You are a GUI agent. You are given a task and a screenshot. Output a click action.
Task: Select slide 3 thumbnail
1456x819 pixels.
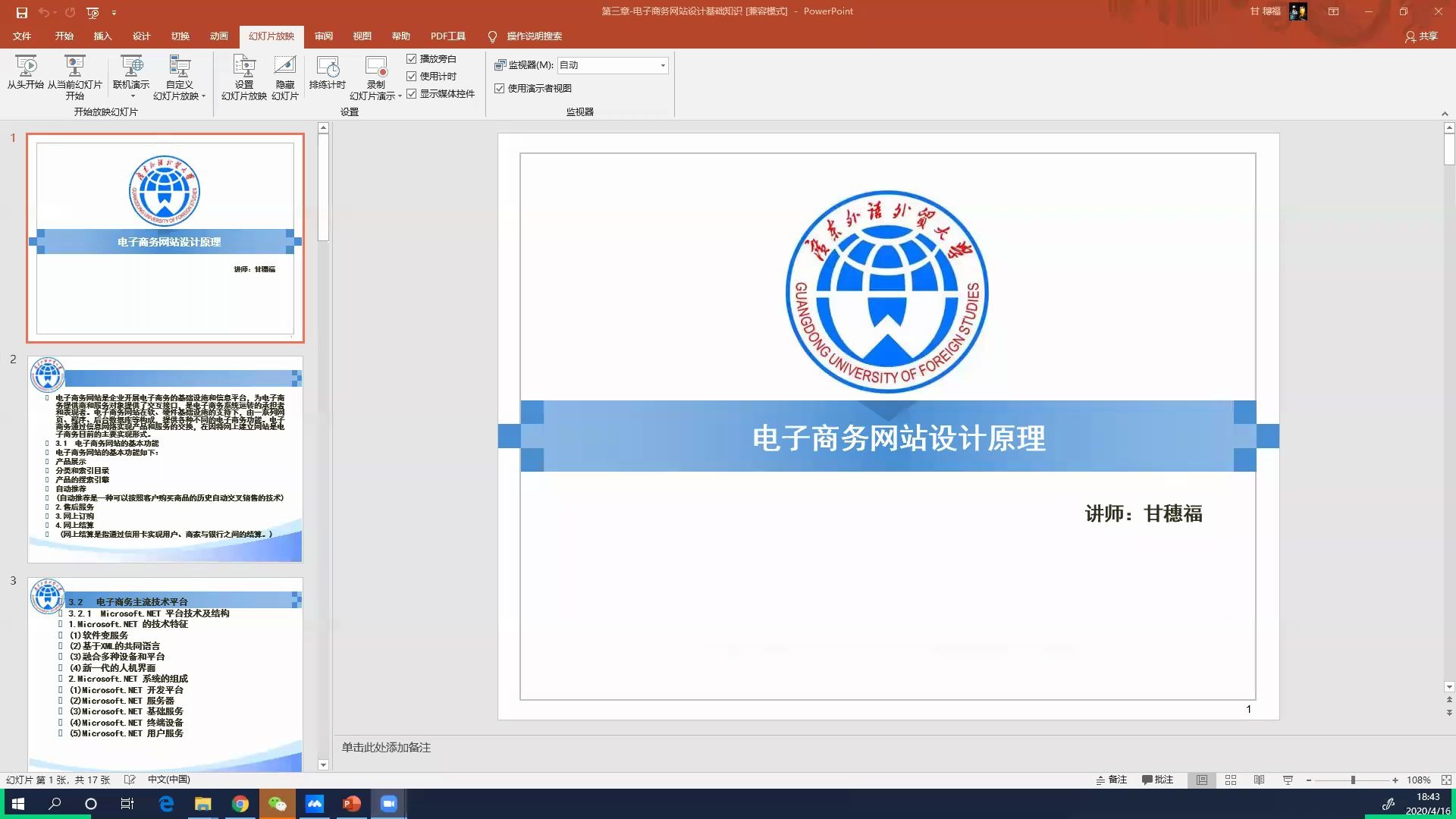[x=165, y=675]
